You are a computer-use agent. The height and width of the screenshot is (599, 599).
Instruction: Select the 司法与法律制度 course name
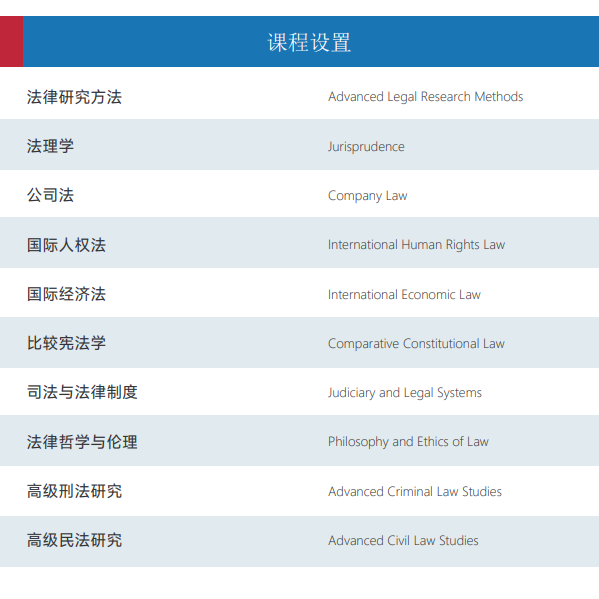pyautogui.click(x=82, y=392)
